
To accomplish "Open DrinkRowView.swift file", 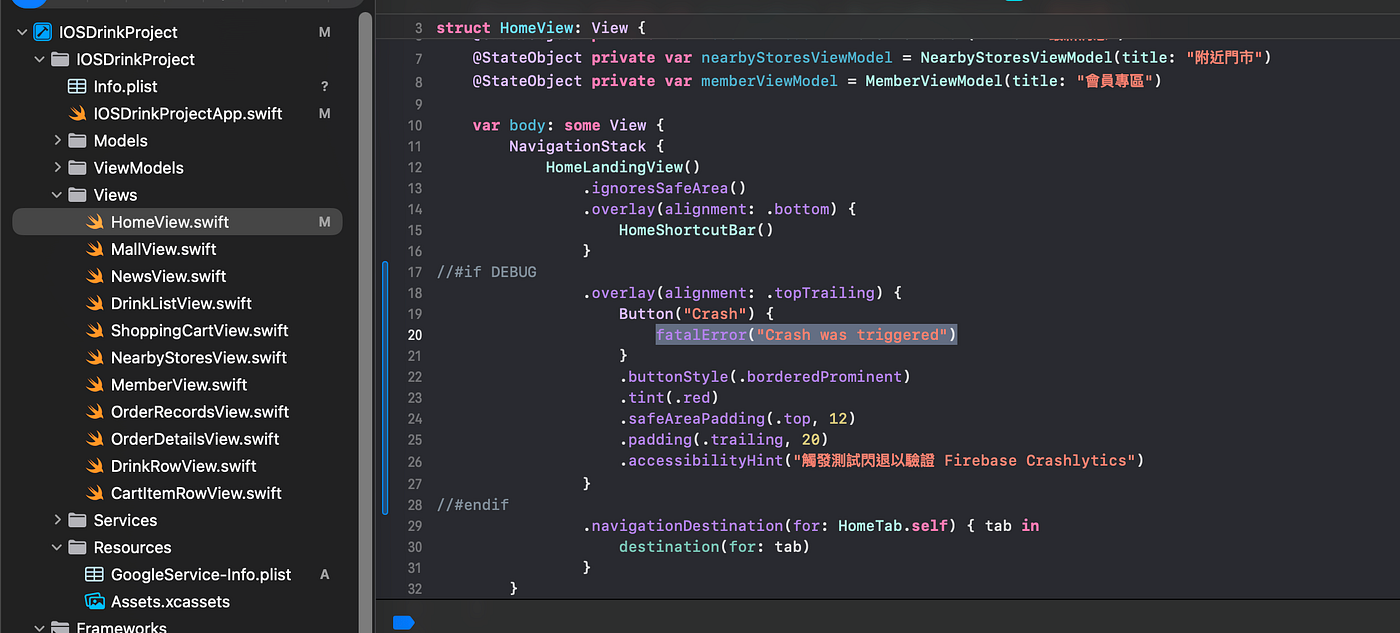I will click(184, 466).
